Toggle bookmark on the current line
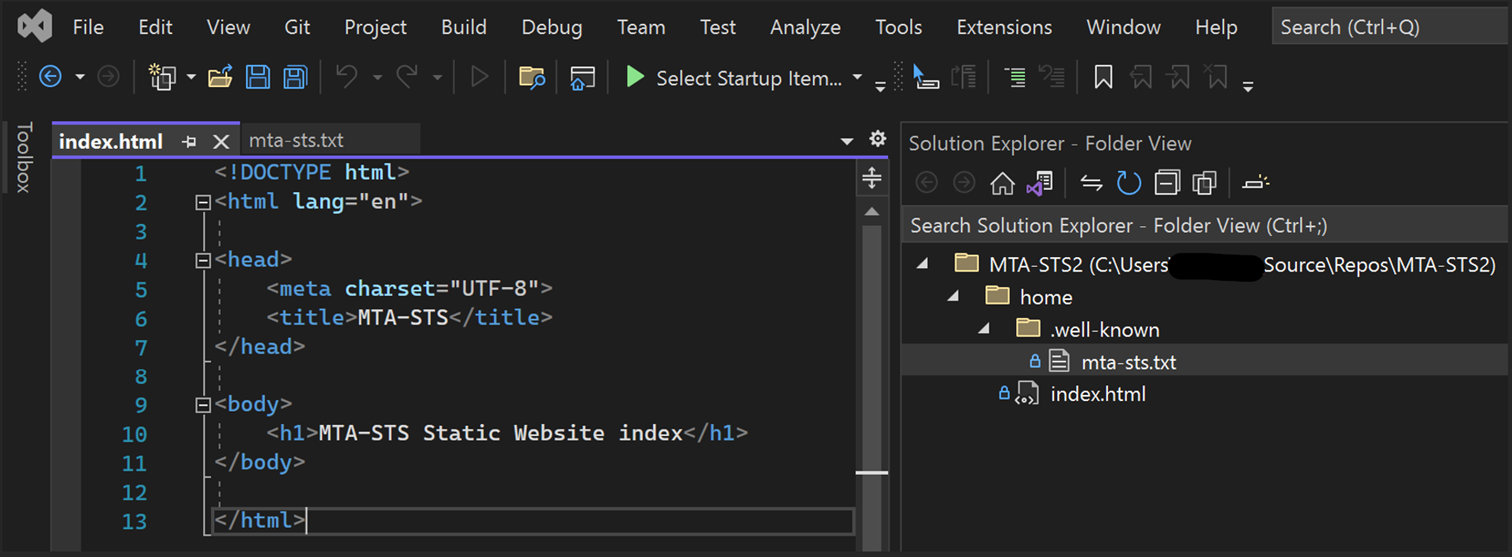This screenshot has height=557, width=1512. (x=1103, y=77)
